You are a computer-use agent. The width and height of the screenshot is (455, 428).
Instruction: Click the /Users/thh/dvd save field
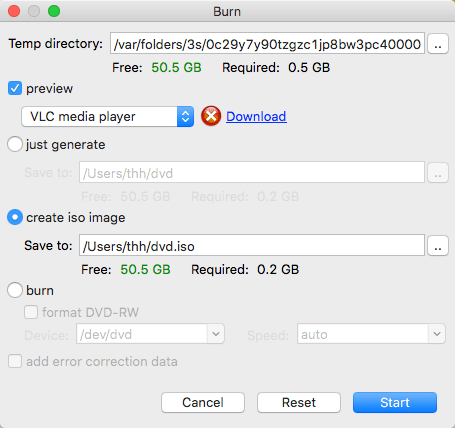pos(252,172)
